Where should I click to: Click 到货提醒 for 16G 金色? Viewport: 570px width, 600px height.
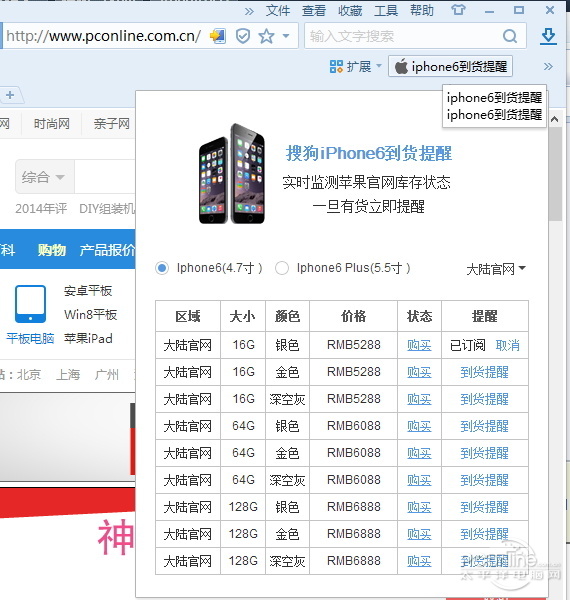[484, 372]
